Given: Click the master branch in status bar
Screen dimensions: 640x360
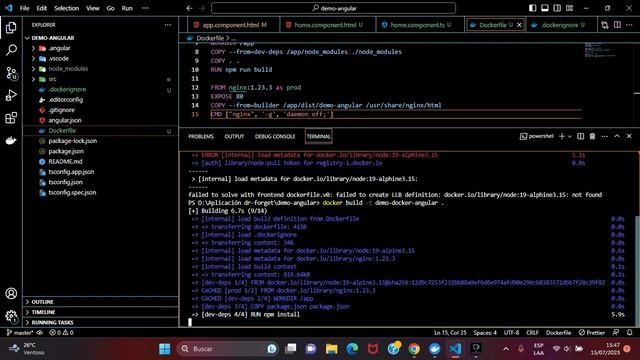Looking at the screenshot, I should [x=20, y=333].
